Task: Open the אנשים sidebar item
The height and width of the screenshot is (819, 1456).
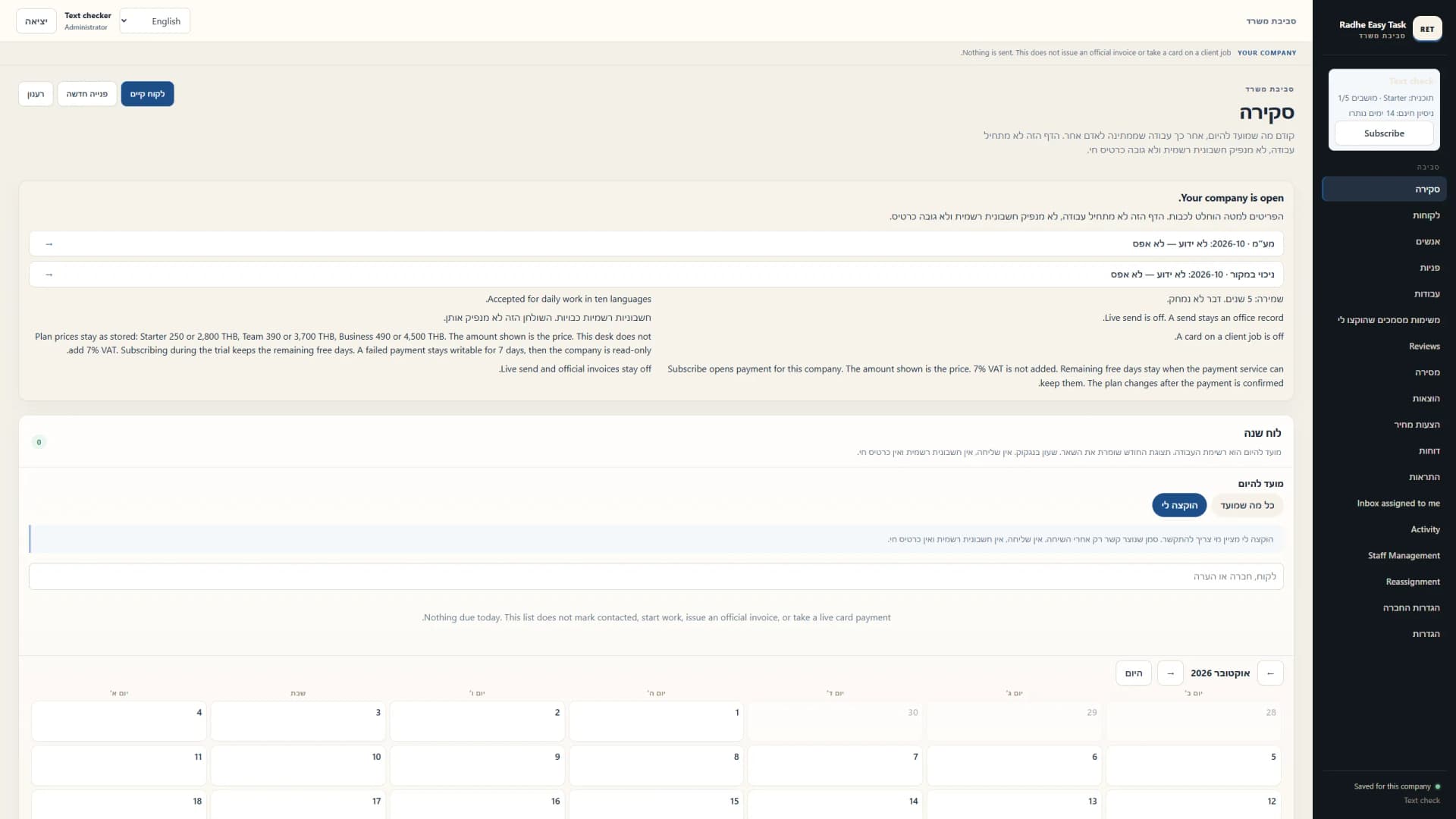Action: point(1384,242)
